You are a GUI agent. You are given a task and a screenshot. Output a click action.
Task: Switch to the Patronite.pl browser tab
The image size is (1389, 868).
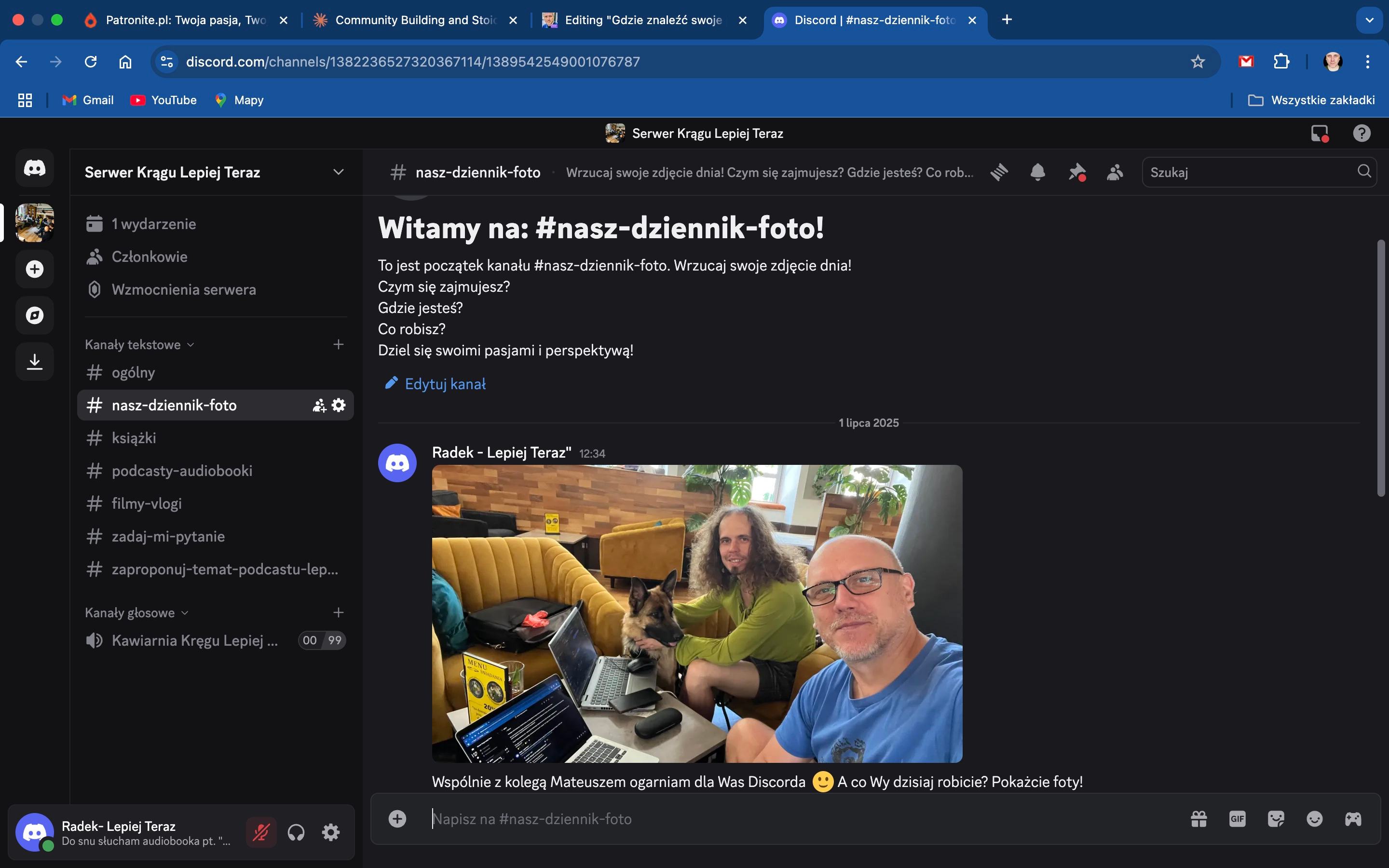(185, 20)
